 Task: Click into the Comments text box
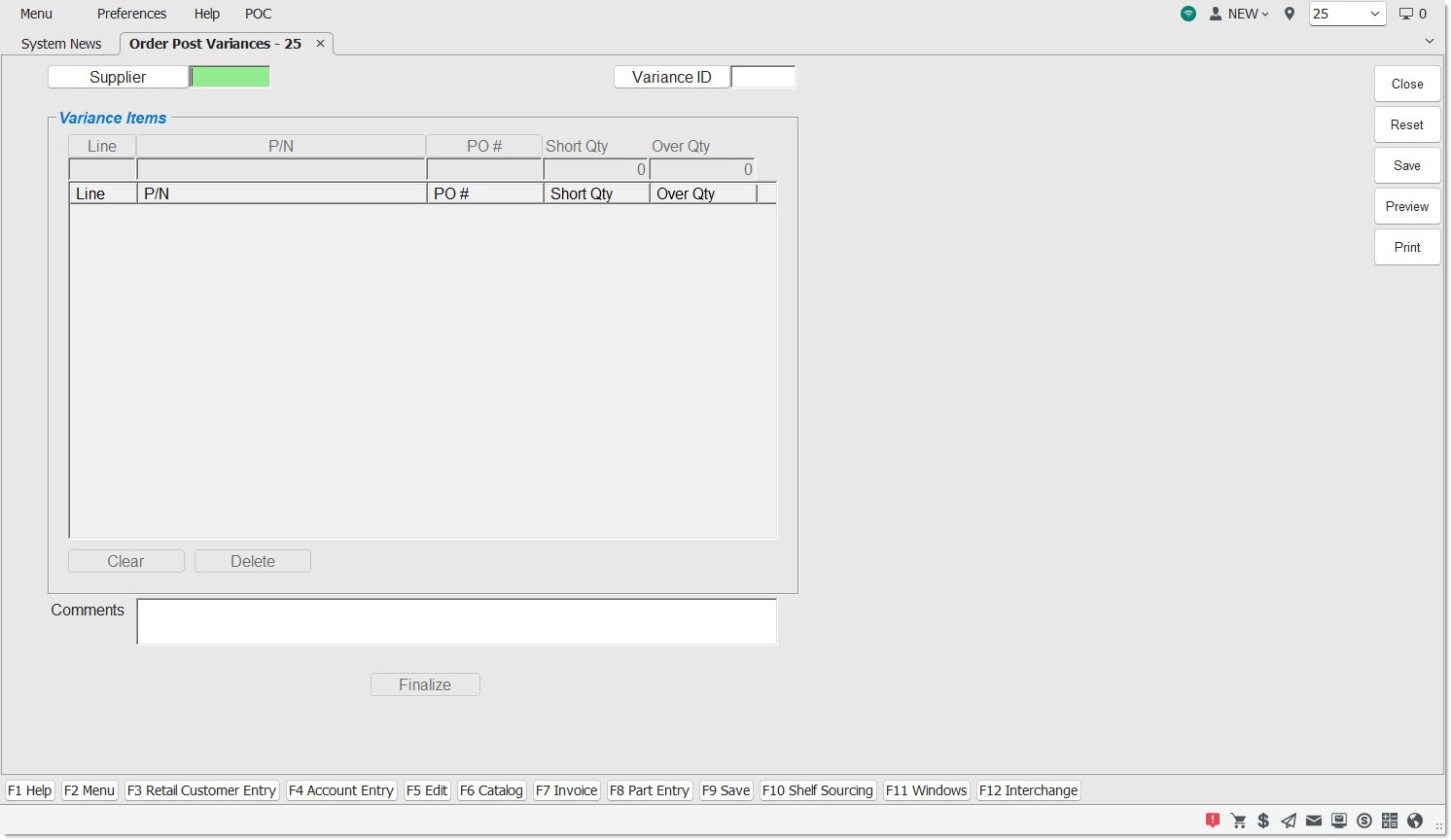point(456,621)
